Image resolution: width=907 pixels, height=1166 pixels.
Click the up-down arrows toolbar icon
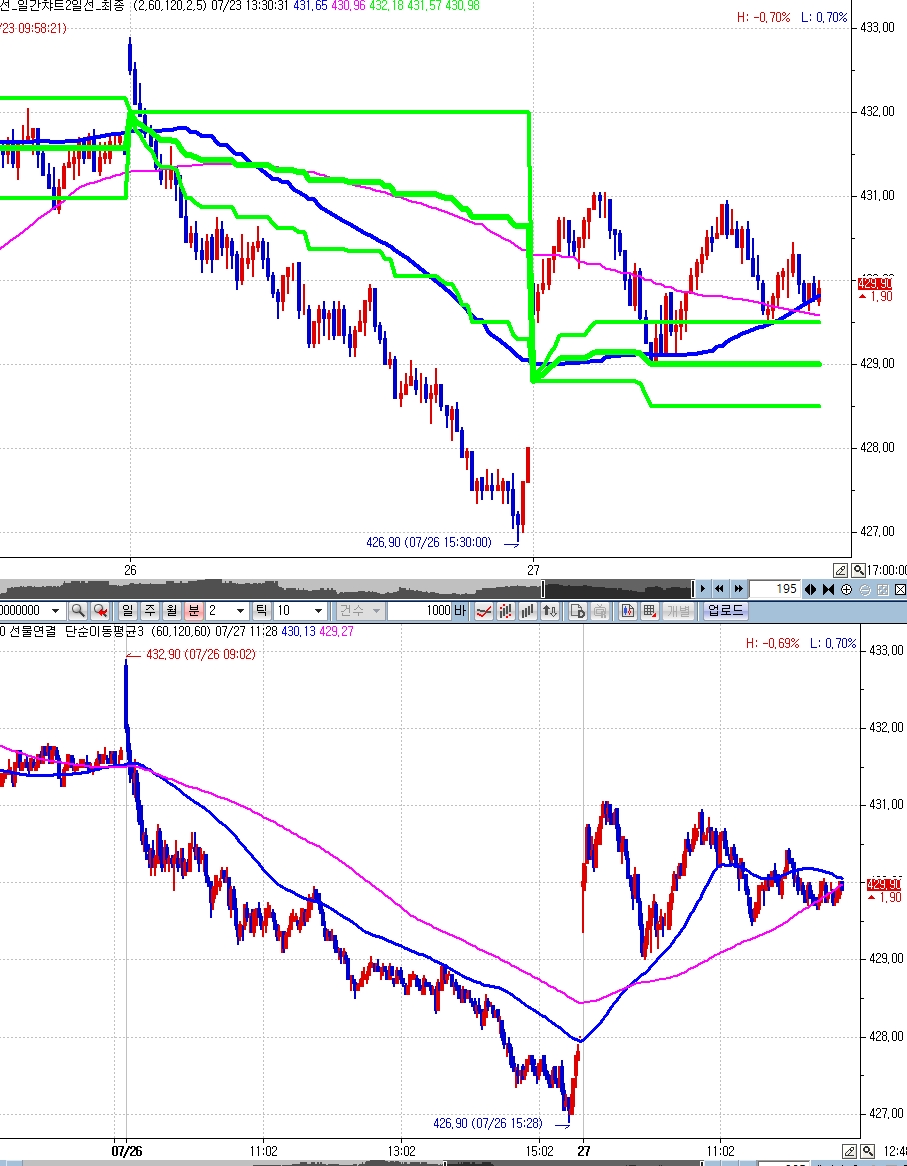[x=550, y=611]
